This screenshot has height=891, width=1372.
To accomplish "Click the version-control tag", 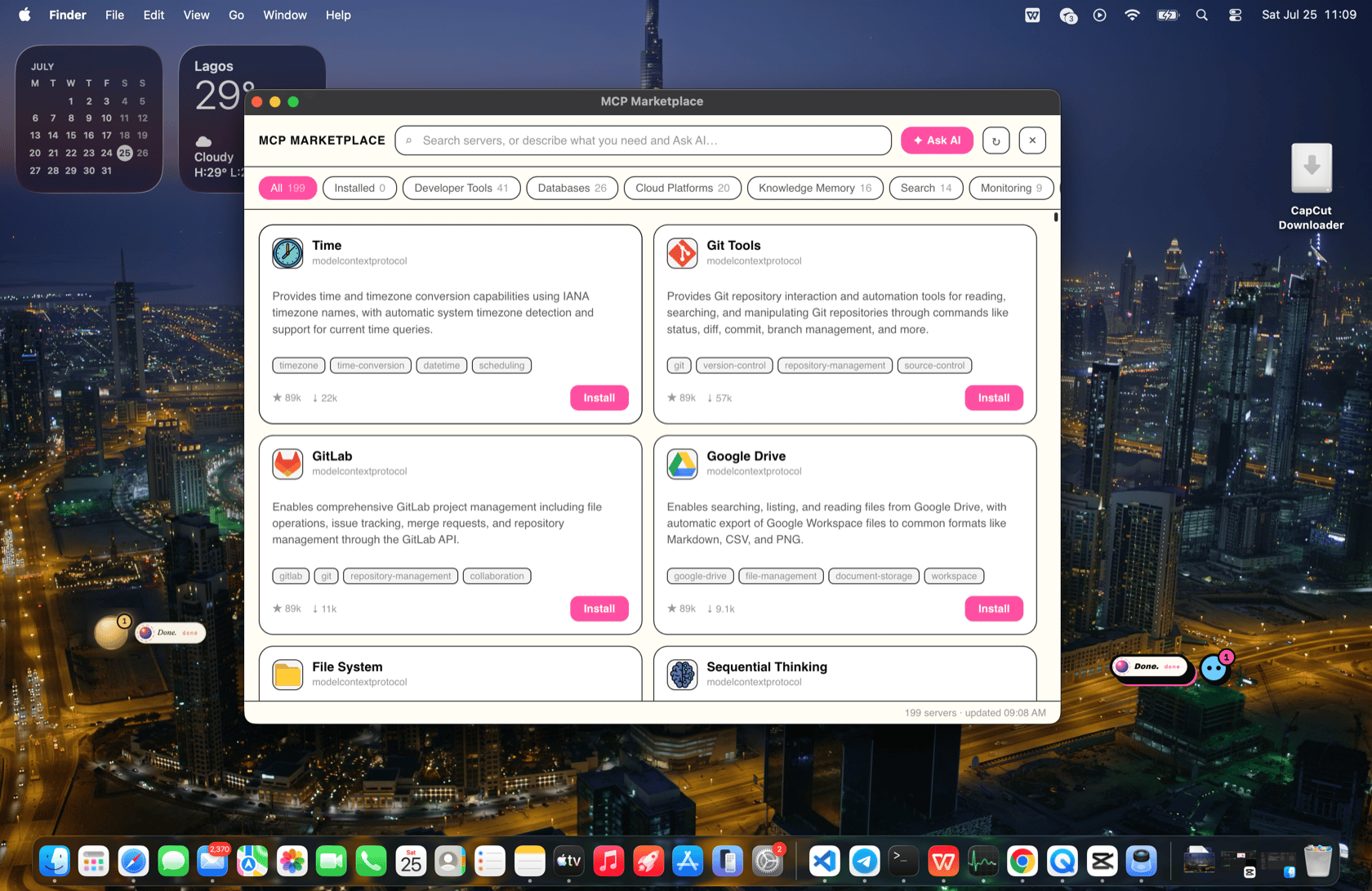I will pyautogui.click(x=734, y=365).
